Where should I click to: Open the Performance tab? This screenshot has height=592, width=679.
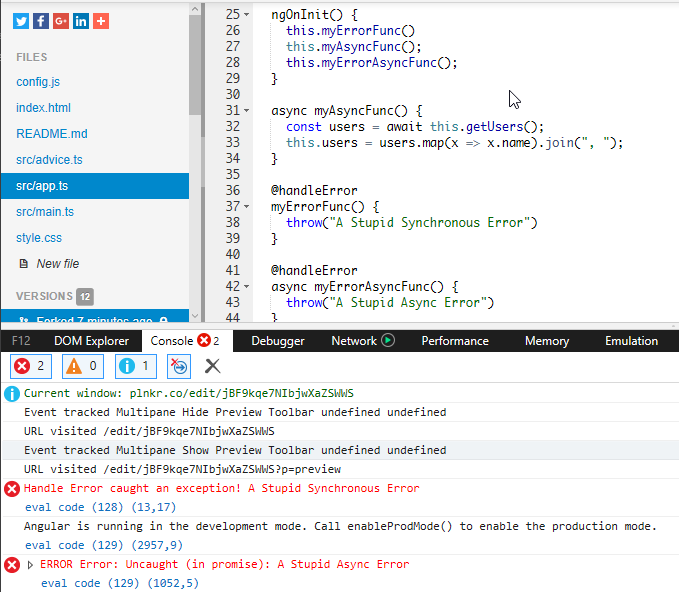[x=455, y=341]
